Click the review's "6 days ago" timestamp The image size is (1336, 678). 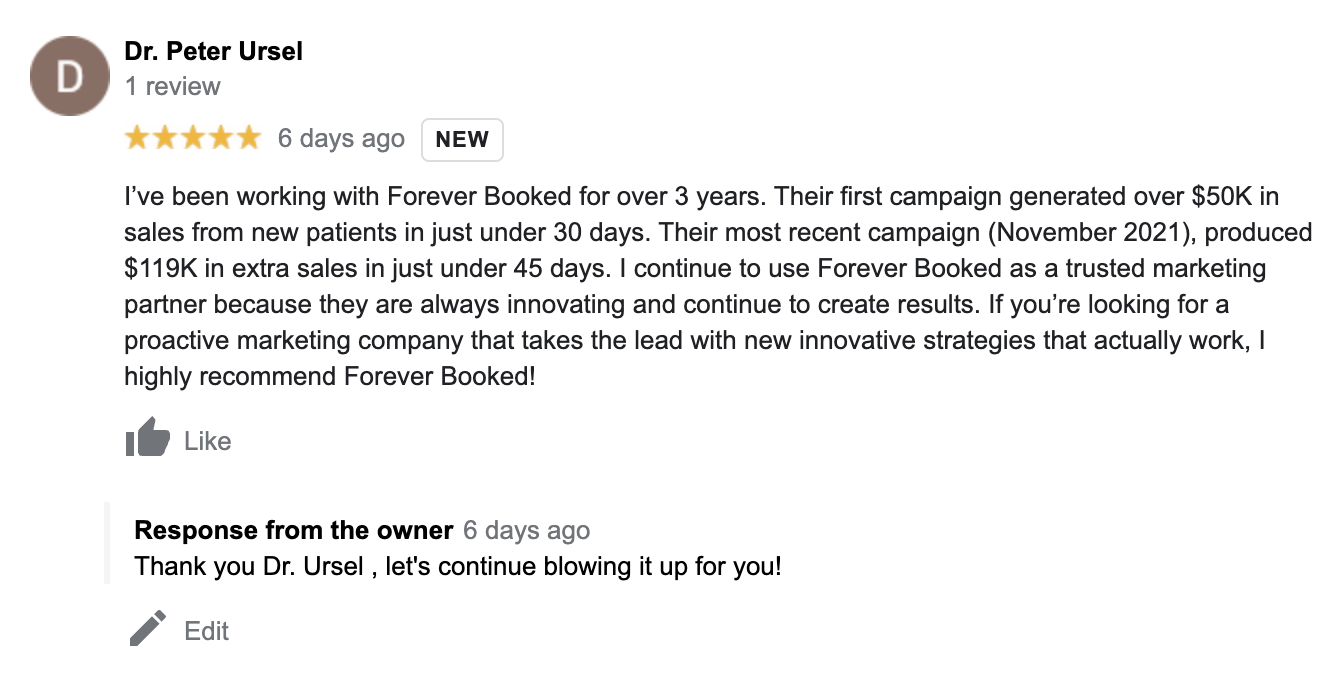pyautogui.click(x=341, y=139)
